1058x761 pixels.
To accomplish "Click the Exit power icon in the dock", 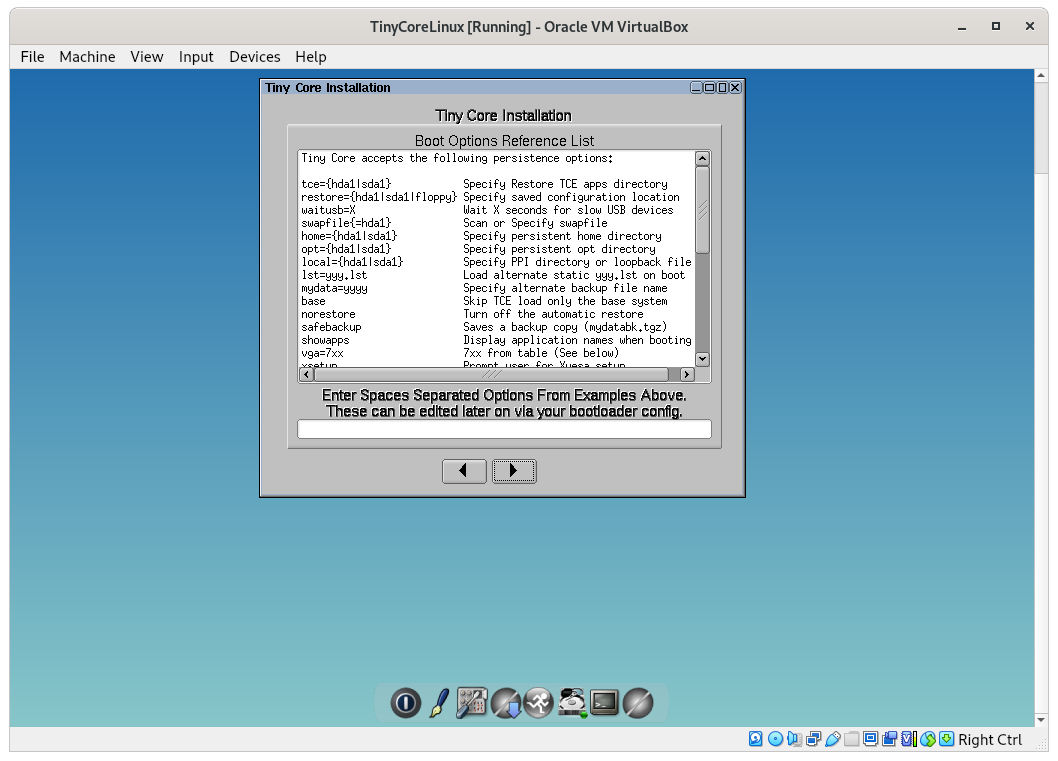I will (406, 703).
